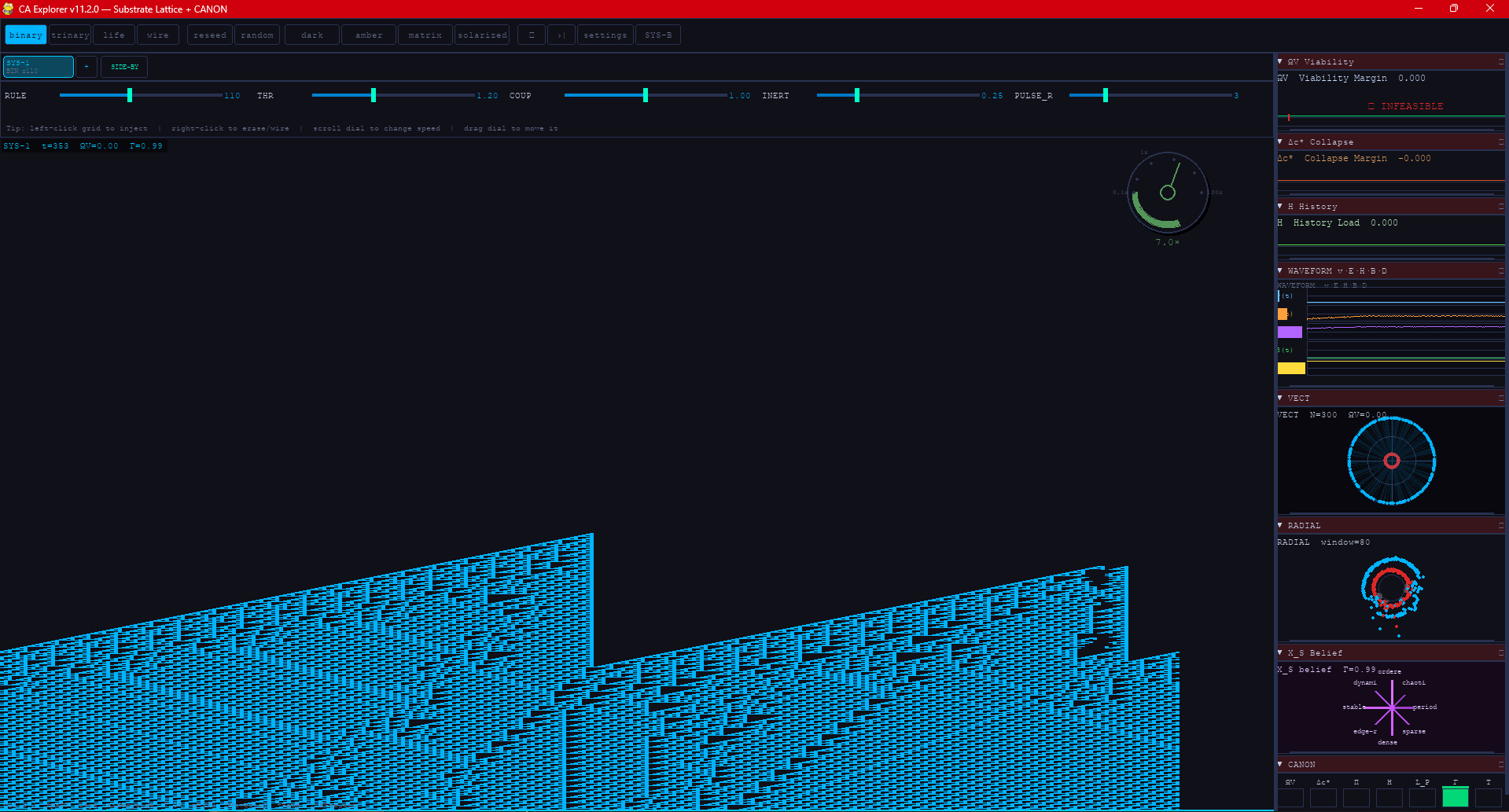
Task: Click the INFEASIBLE status label
Action: point(1406,106)
